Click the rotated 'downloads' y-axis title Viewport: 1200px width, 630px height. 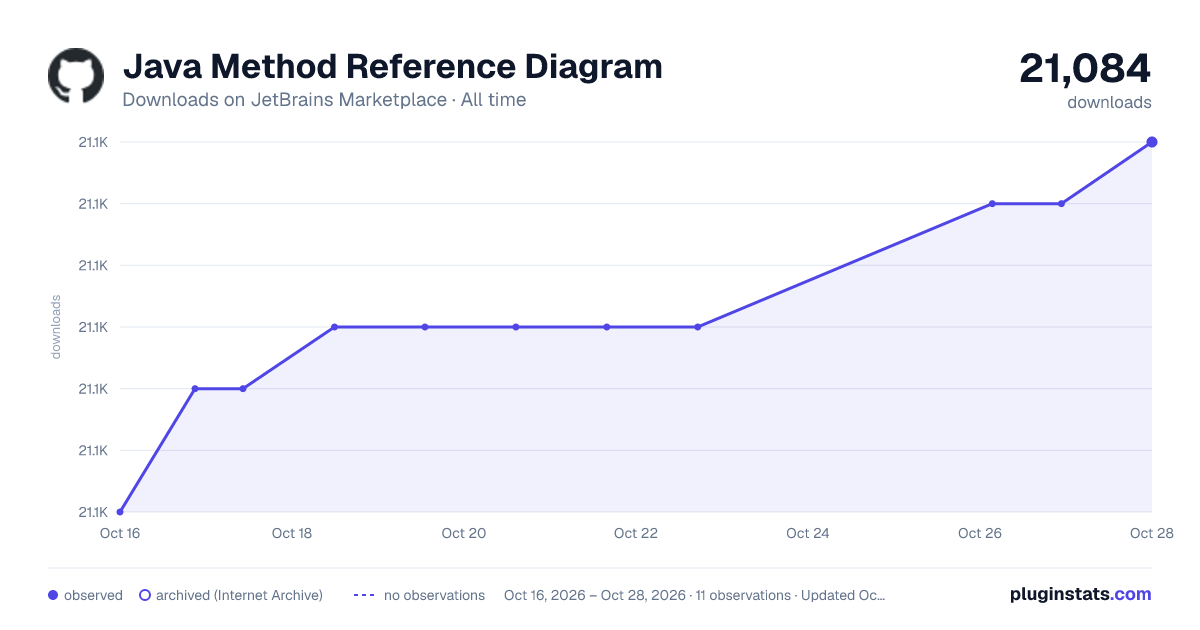pos(56,327)
